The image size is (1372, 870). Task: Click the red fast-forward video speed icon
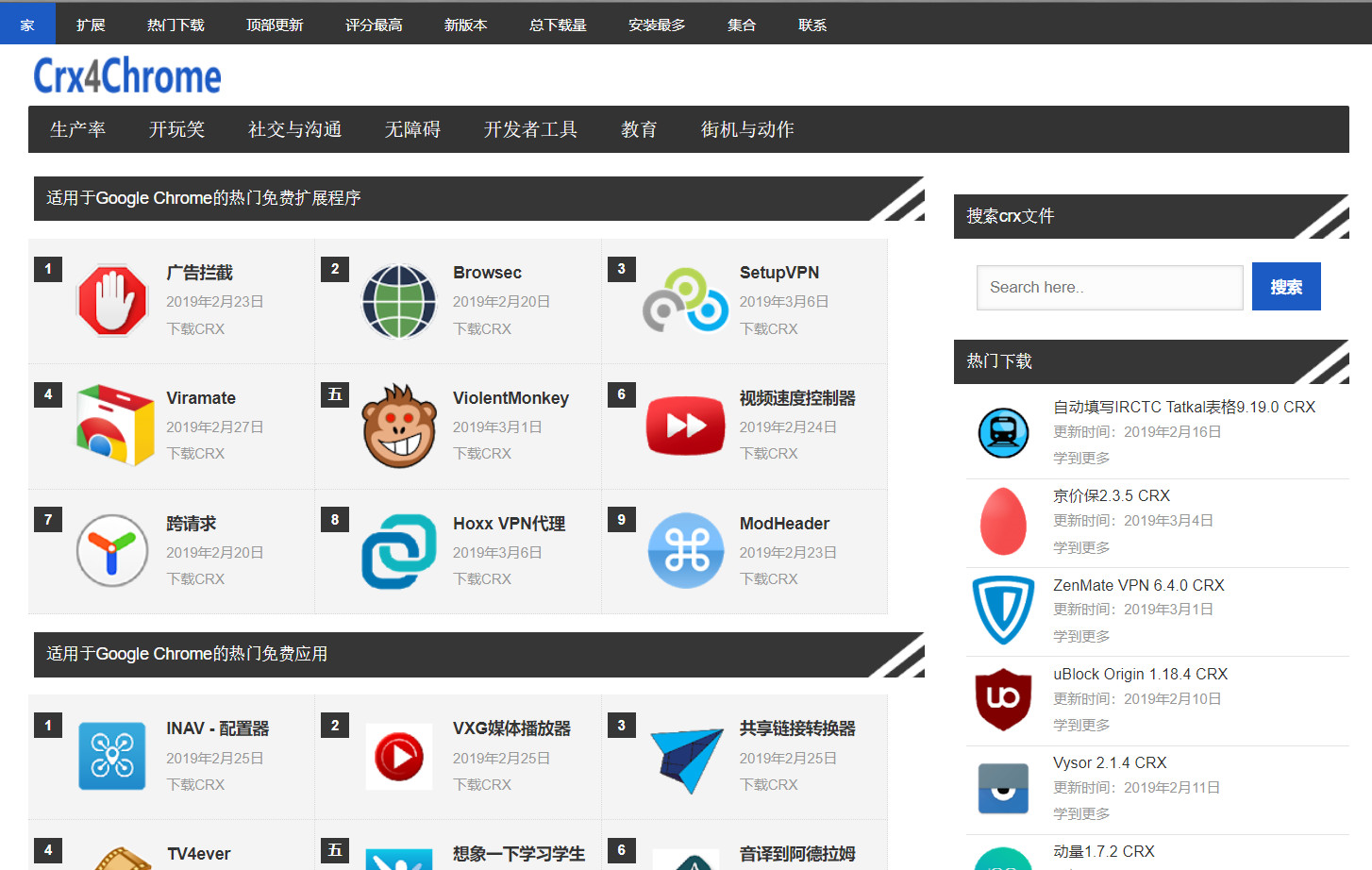click(x=686, y=426)
